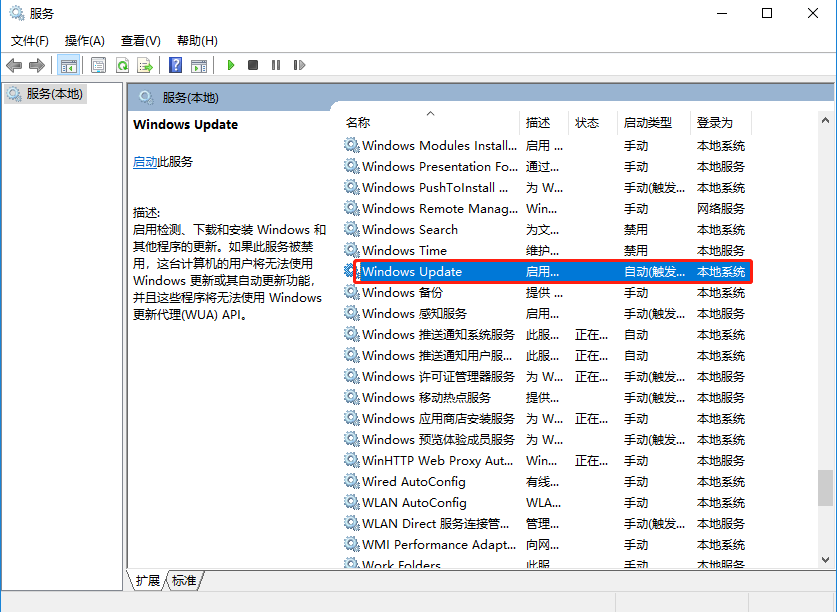Click the Windows Update title in description panel

(185, 124)
